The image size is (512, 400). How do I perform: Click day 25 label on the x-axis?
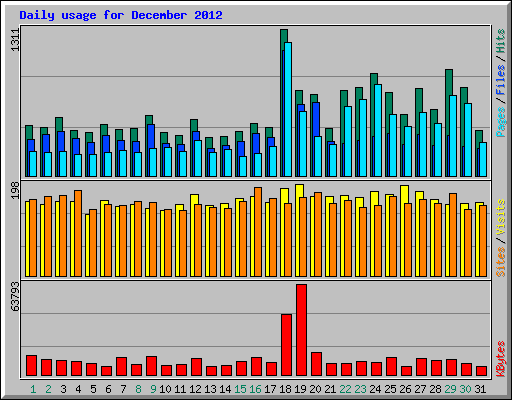click(x=390, y=389)
